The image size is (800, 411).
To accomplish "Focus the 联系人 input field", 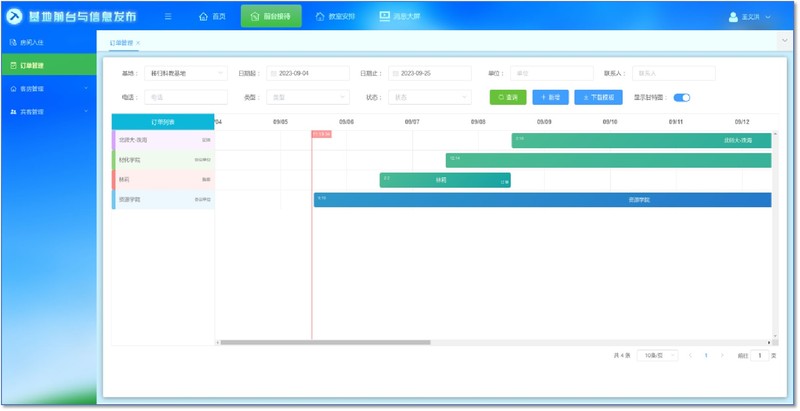I will click(x=673, y=73).
